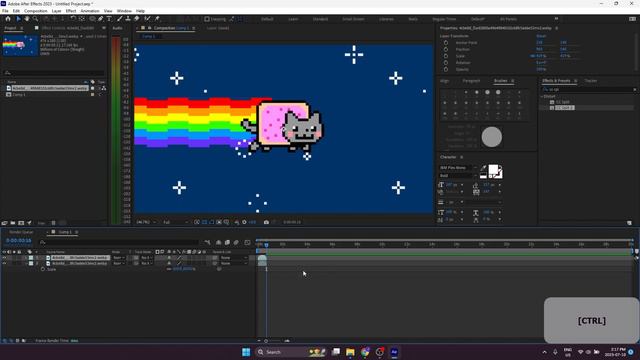Select the Rotation tool

coord(73,19)
